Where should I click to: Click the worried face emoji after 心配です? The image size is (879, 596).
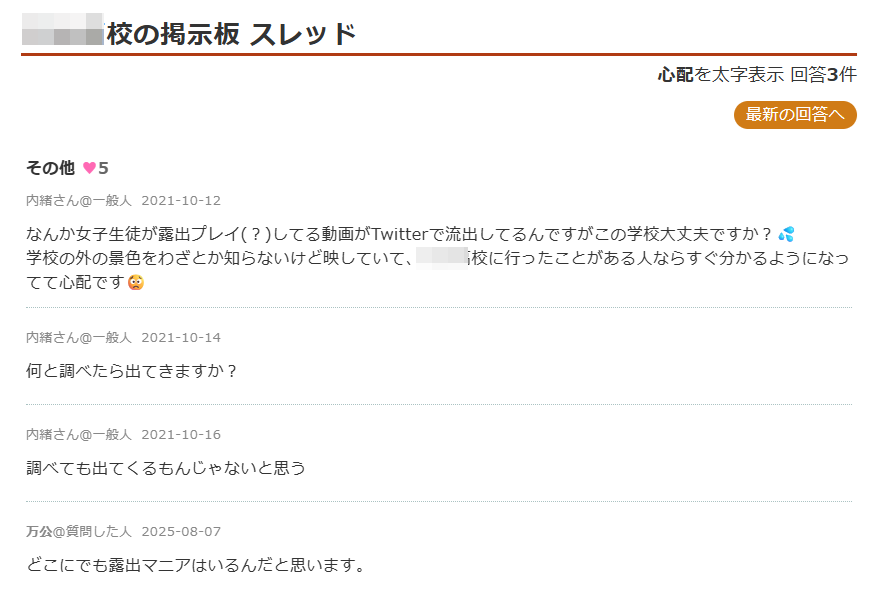click(x=136, y=282)
